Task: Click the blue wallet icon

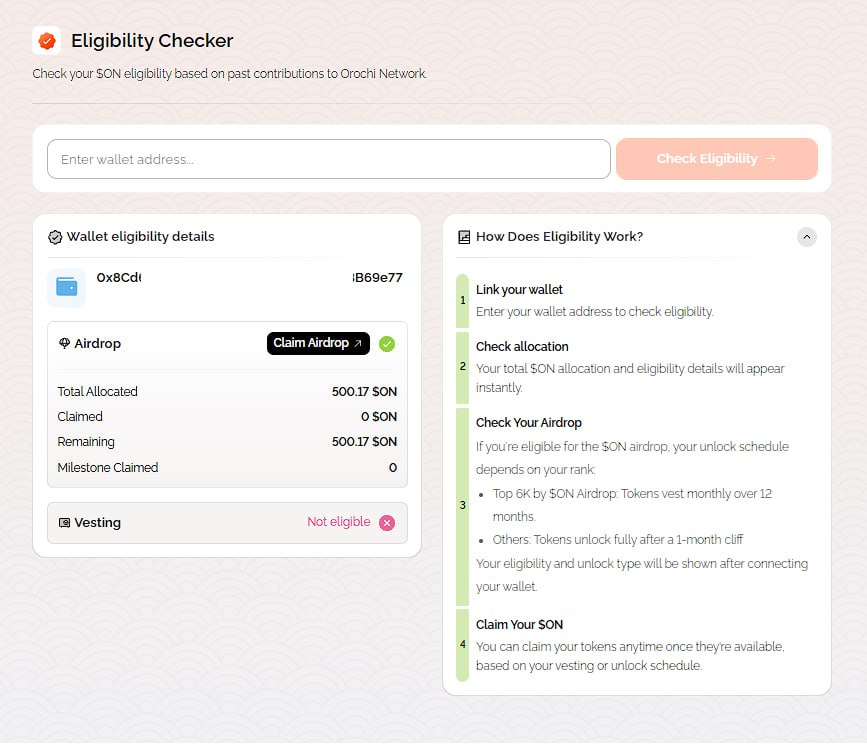Action: coord(67,287)
